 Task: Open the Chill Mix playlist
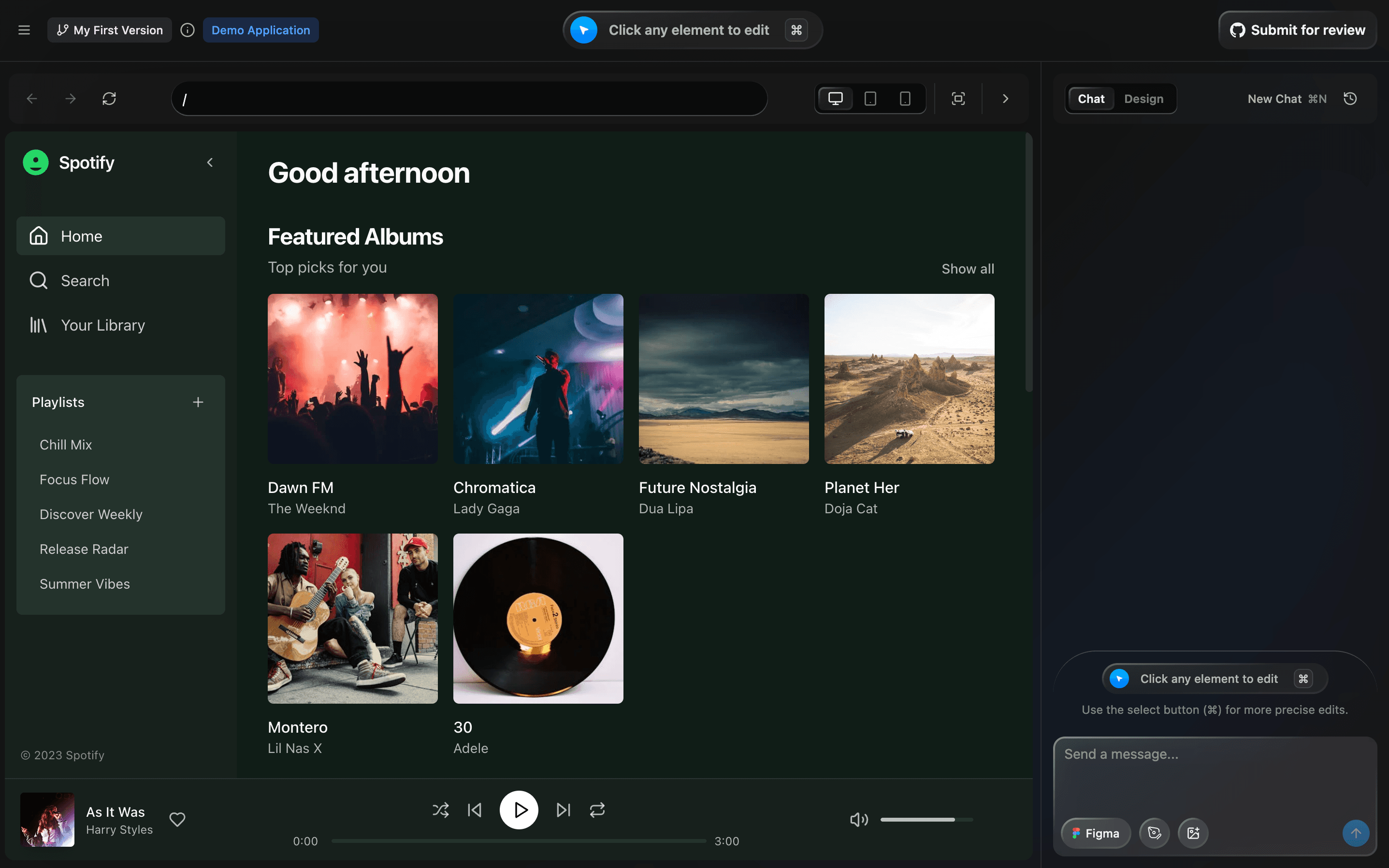pyautogui.click(x=65, y=445)
